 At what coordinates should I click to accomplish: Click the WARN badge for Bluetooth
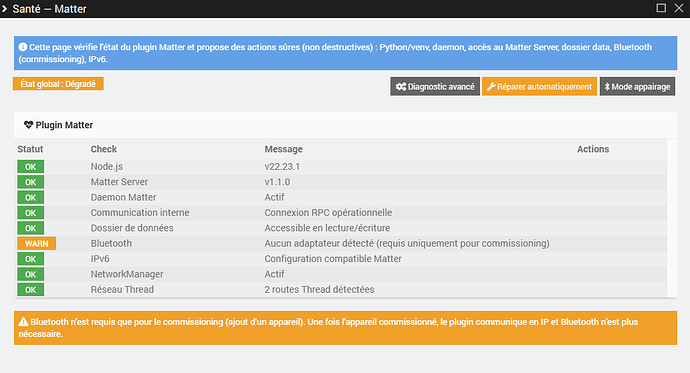click(x=37, y=244)
